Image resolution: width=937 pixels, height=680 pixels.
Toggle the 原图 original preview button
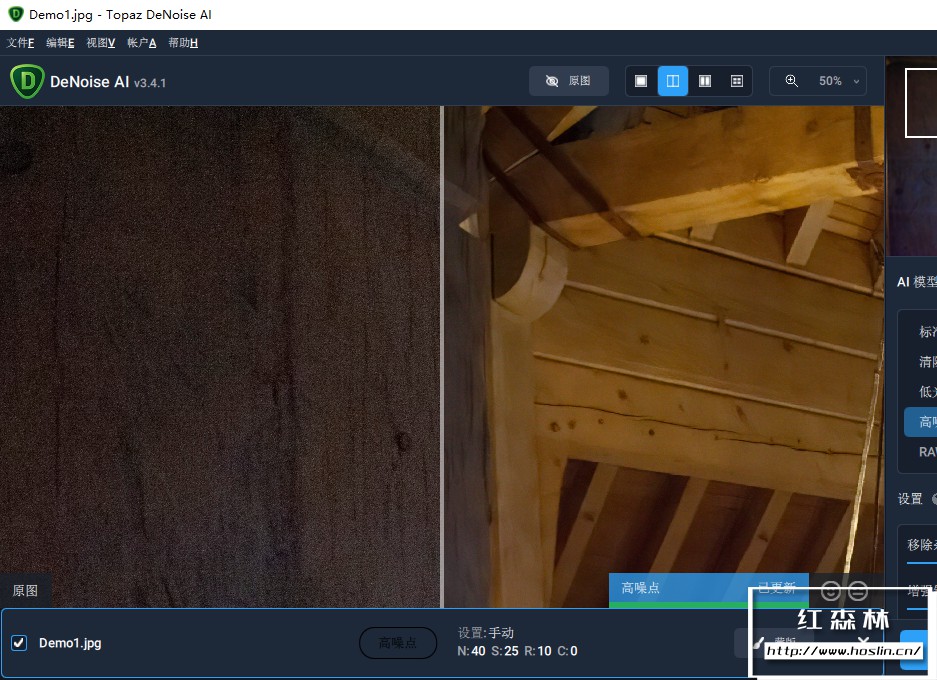pyautogui.click(x=568, y=81)
